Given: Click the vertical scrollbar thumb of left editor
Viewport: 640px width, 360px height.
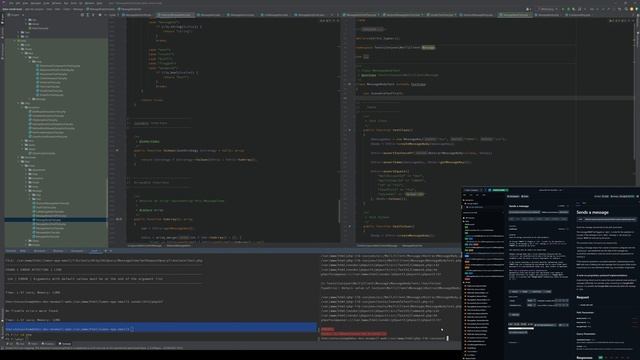Looking at the screenshot, I should [339, 211].
